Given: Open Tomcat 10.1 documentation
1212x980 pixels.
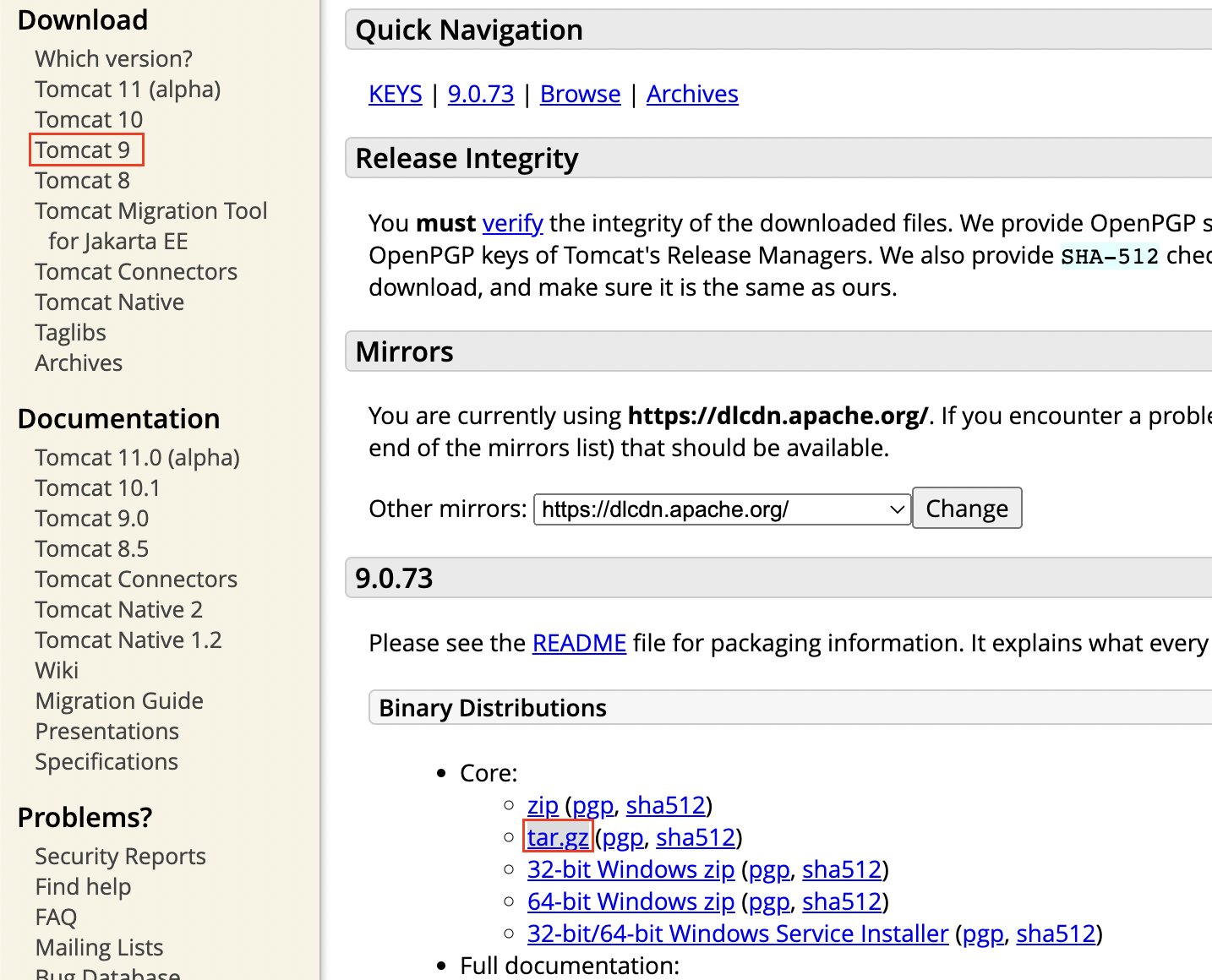Looking at the screenshot, I should pos(97,487).
